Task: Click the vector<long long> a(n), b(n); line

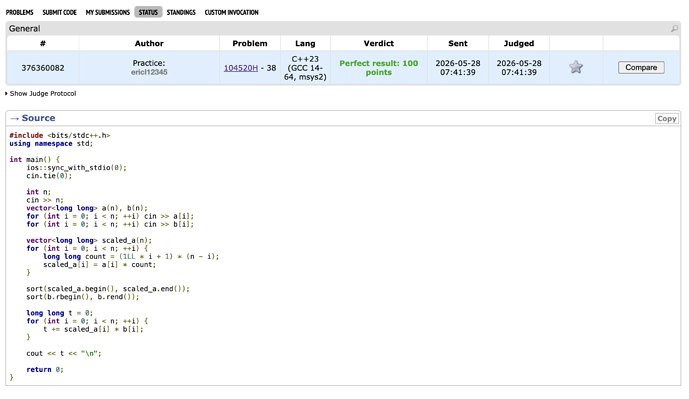Action: [87, 208]
